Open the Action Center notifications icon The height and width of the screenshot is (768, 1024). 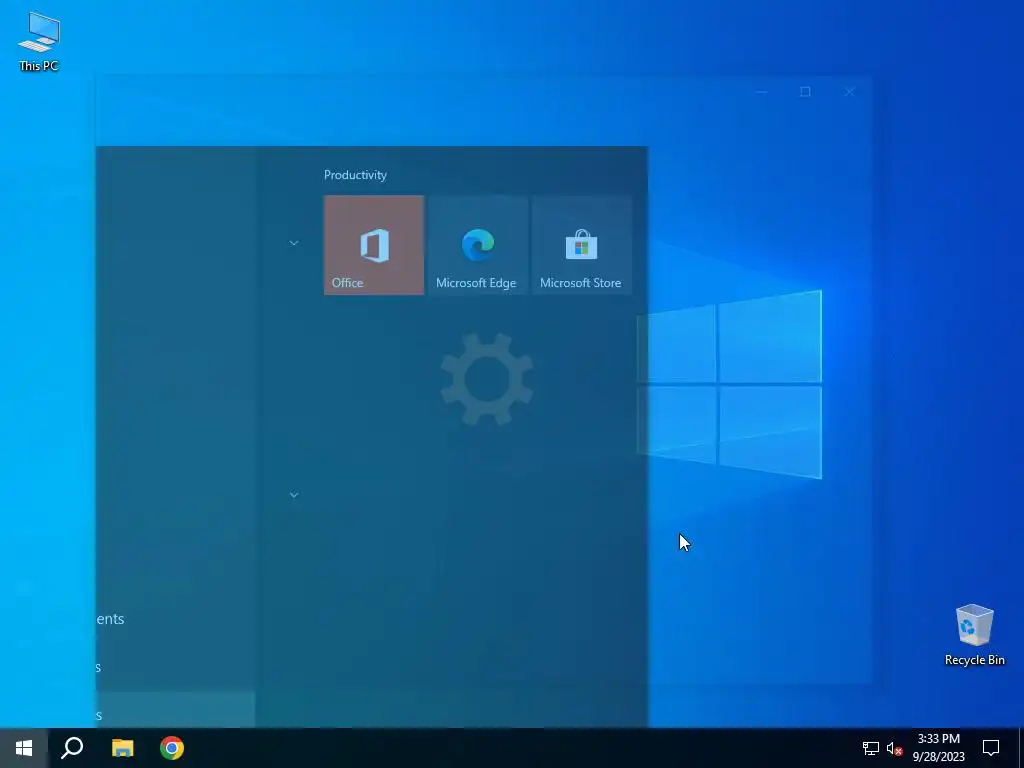click(991, 748)
